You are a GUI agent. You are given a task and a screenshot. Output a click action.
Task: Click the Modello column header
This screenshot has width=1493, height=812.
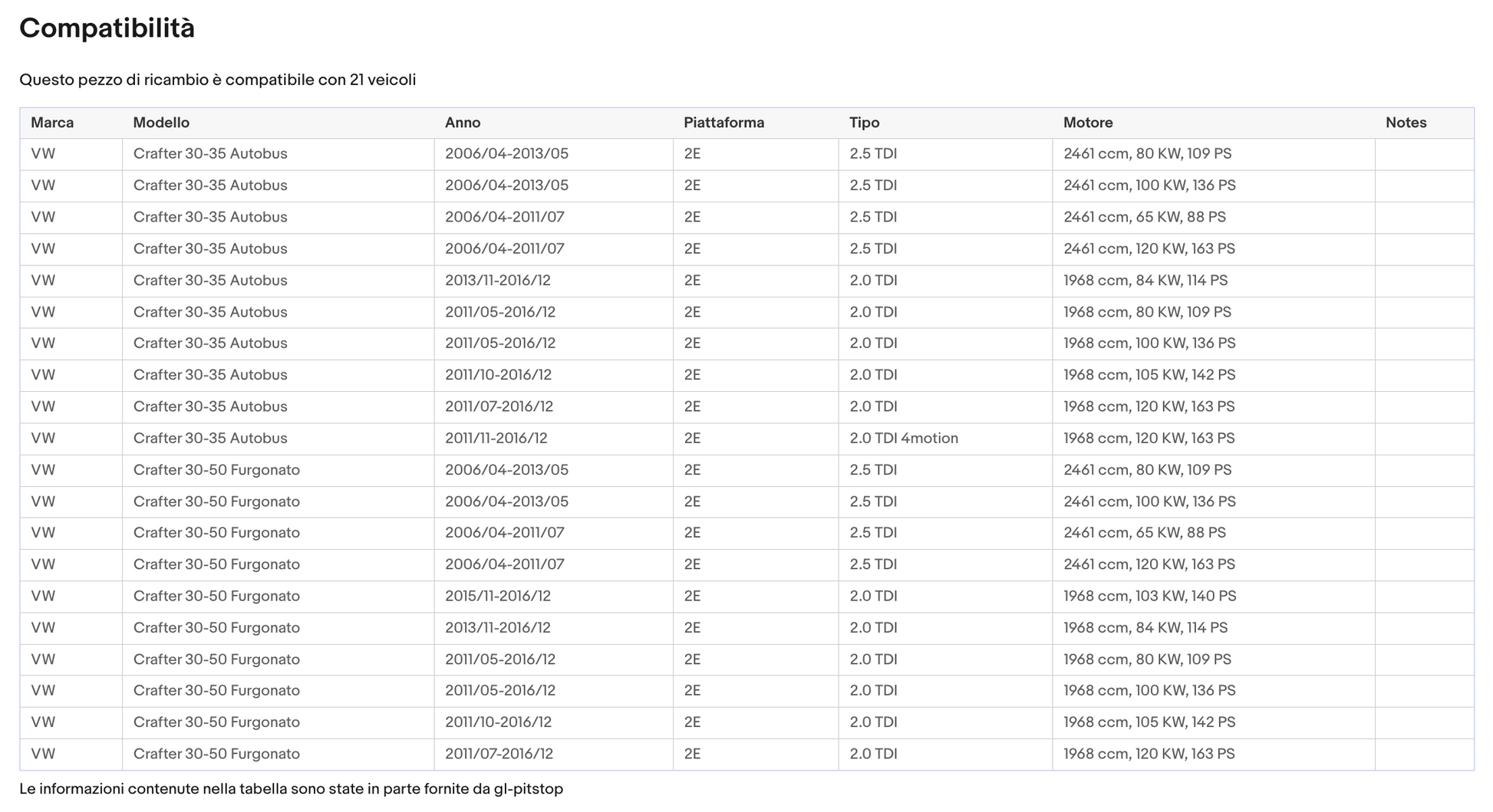161,123
